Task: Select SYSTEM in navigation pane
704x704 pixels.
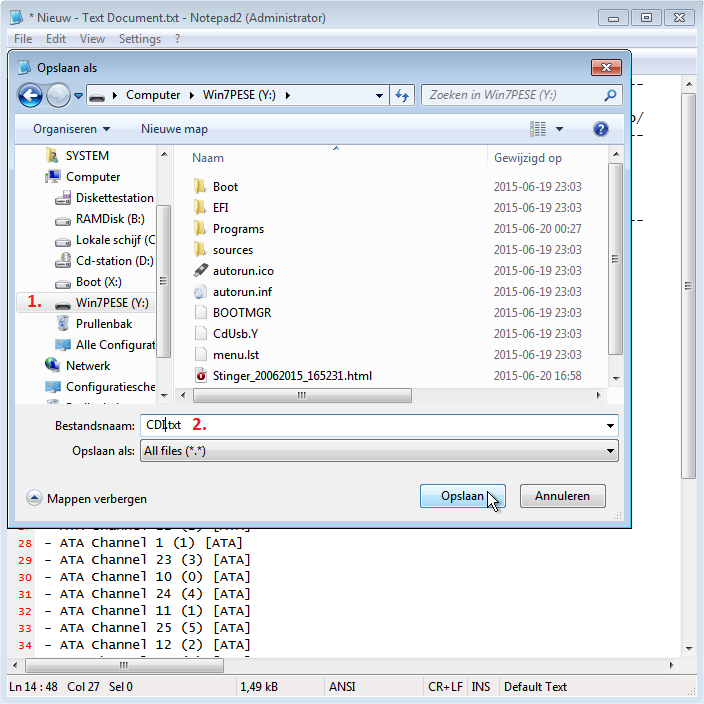Action: pyautogui.click(x=87, y=155)
